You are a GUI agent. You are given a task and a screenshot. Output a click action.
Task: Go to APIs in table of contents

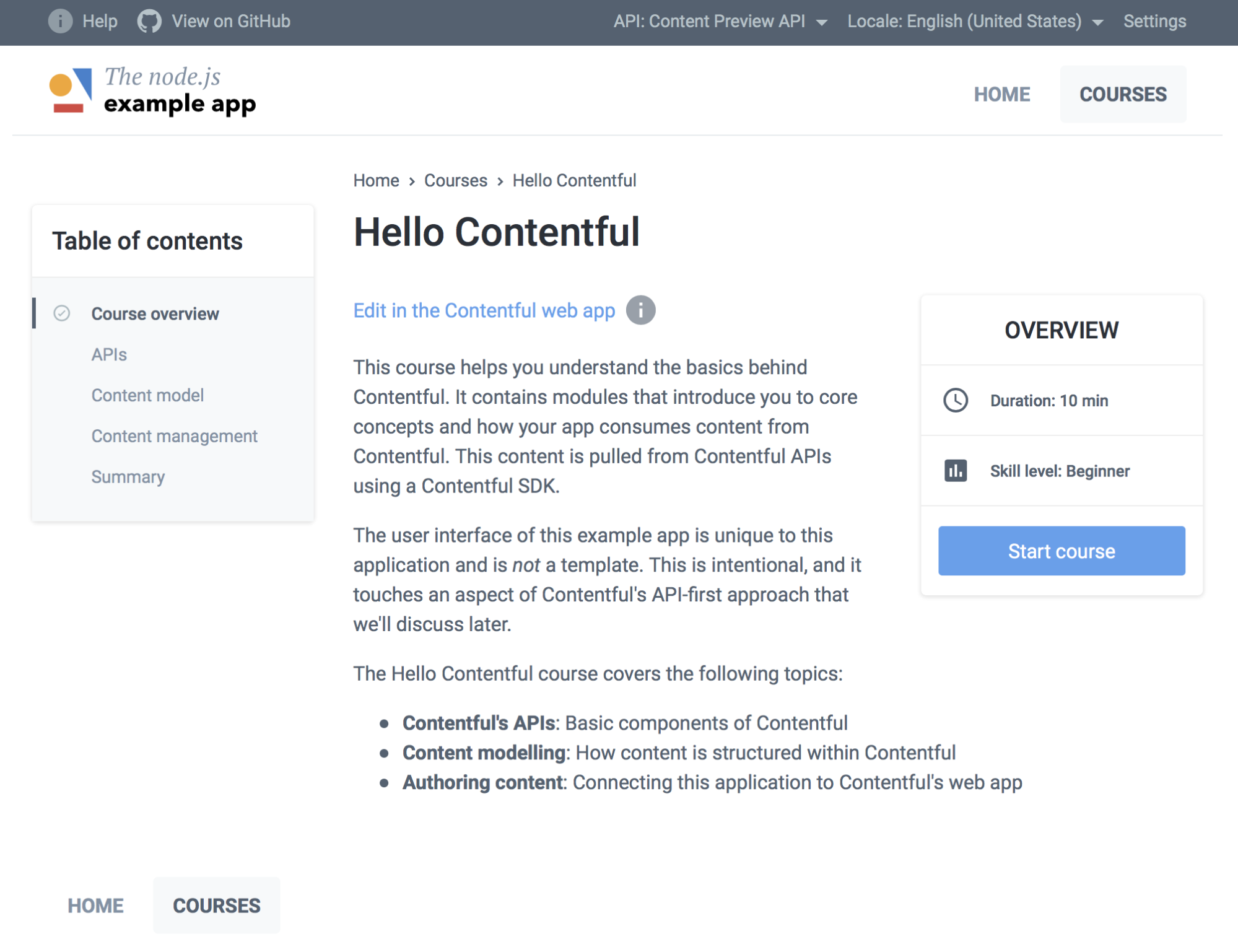(109, 354)
